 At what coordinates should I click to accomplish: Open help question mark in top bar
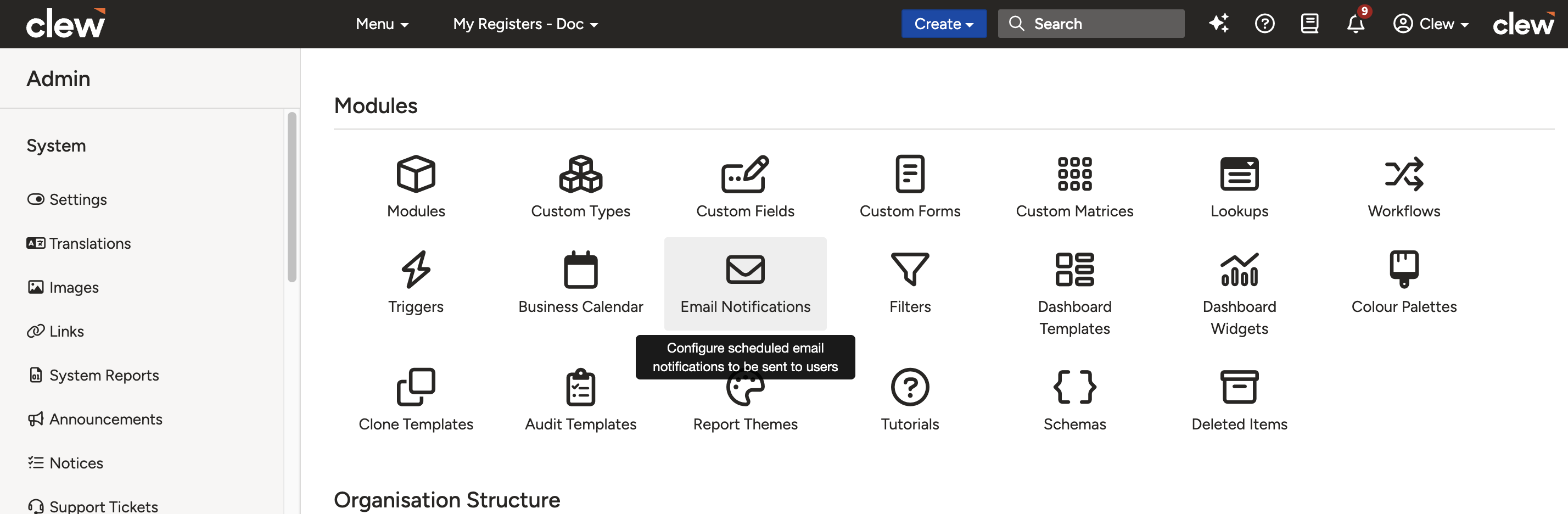[x=1264, y=24]
